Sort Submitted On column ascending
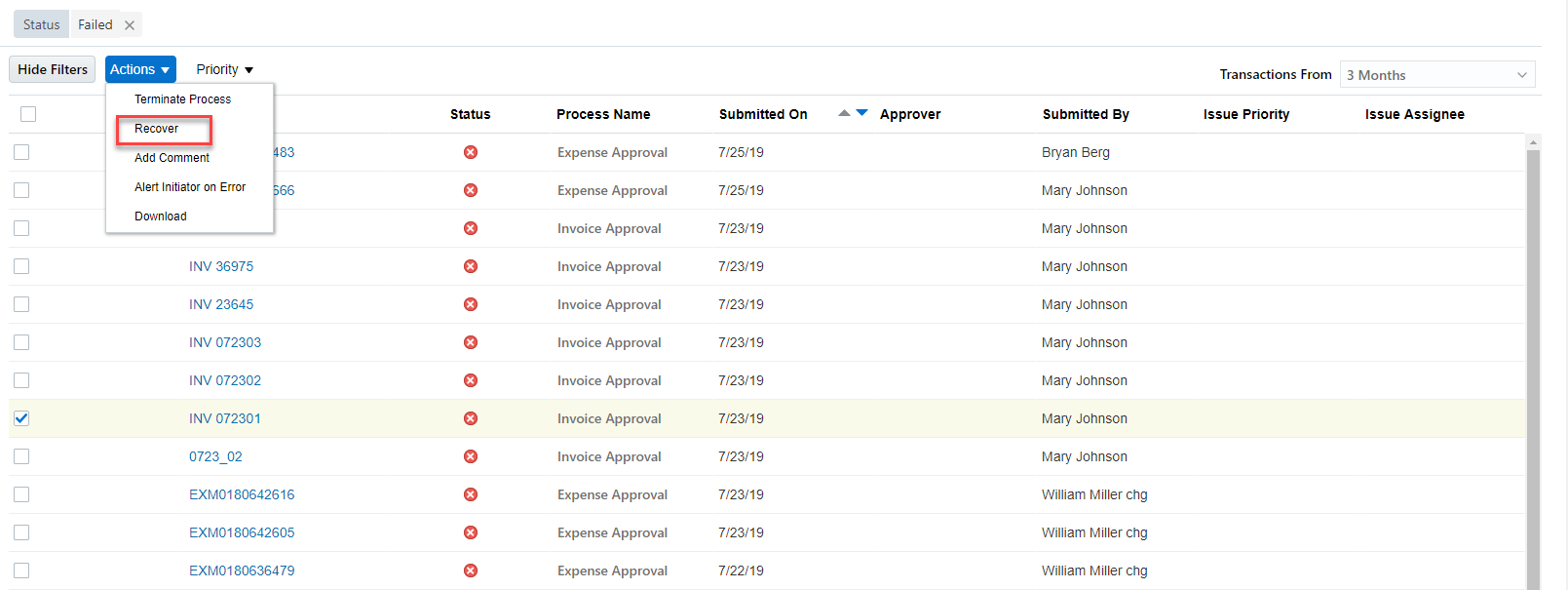This screenshot has height=590, width=1568. [x=844, y=113]
